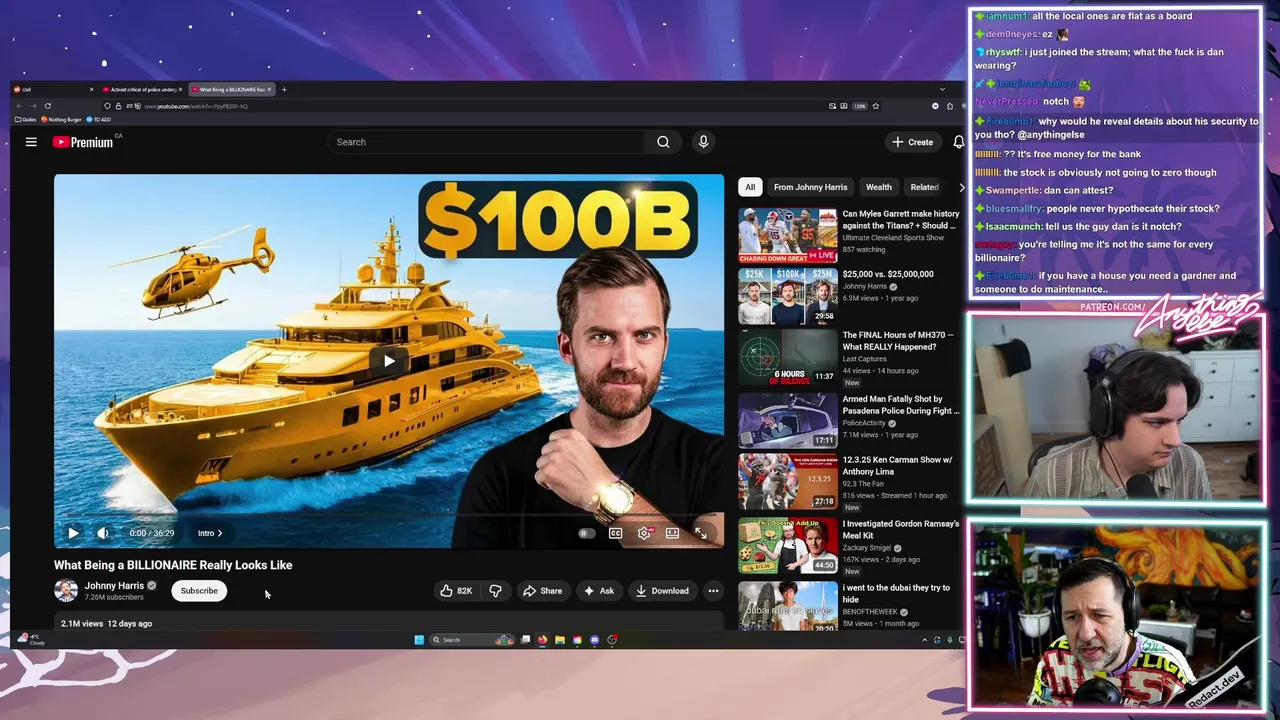Show hidden system tray icons chevron
The image size is (1280, 720).
click(x=924, y=640)
